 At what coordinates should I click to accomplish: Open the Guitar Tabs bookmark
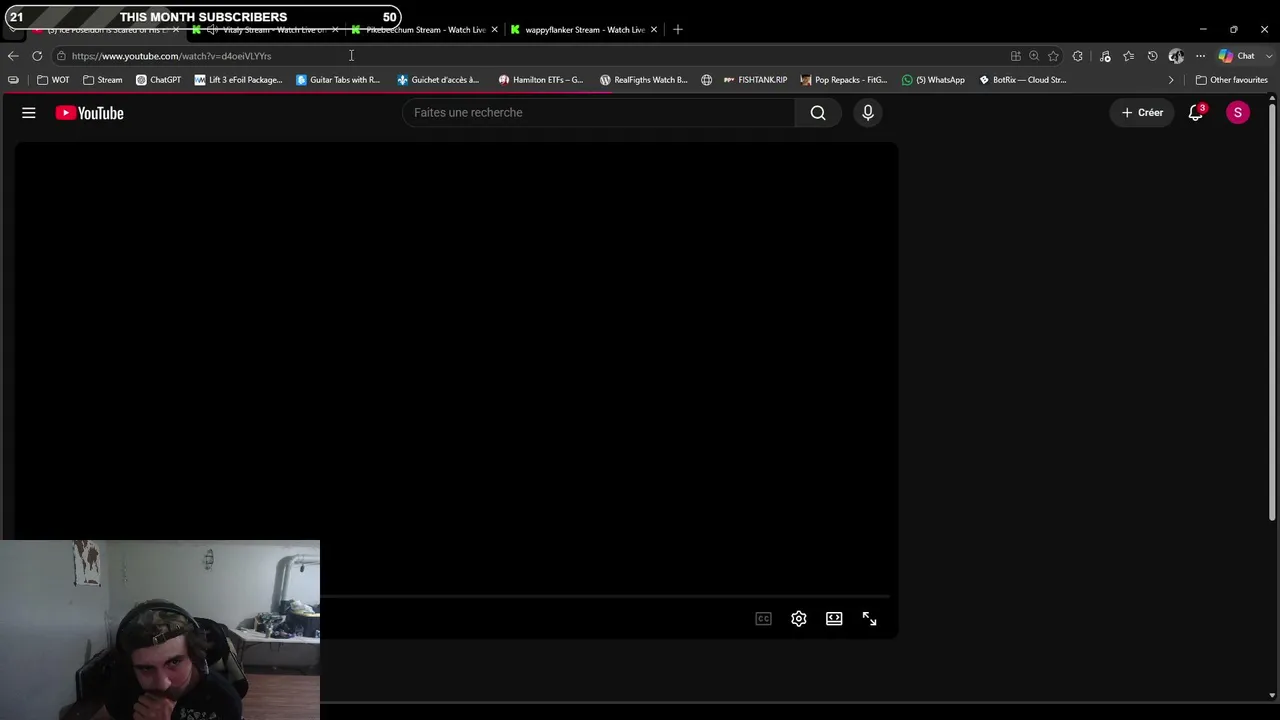coord(338,80)
